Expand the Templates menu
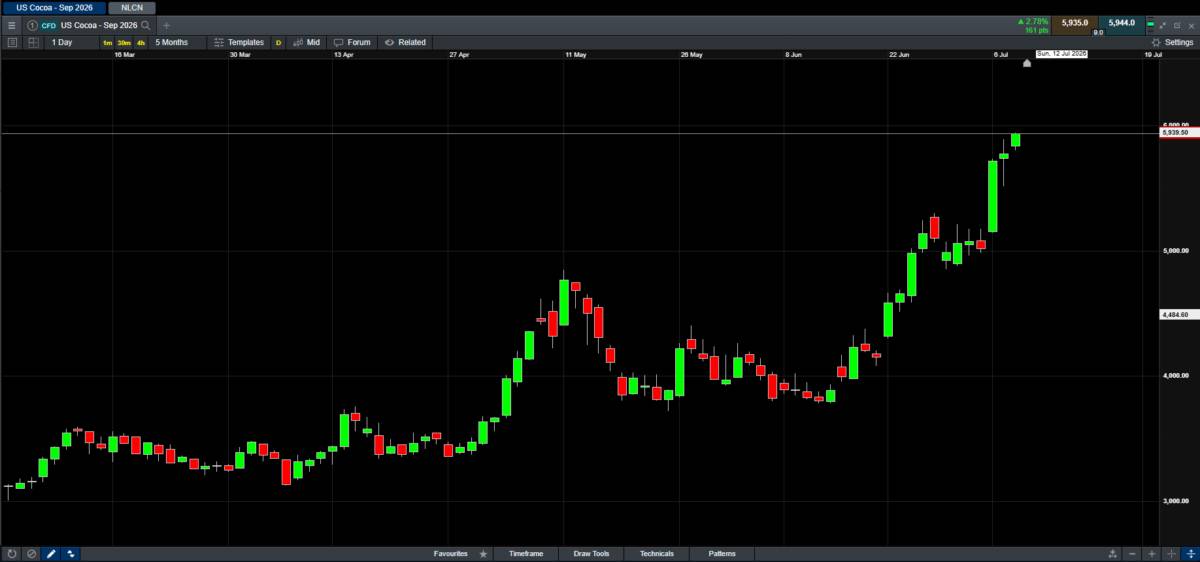Image resolution: width=1200 pixels, height=562 pixels. coord(239,43)
